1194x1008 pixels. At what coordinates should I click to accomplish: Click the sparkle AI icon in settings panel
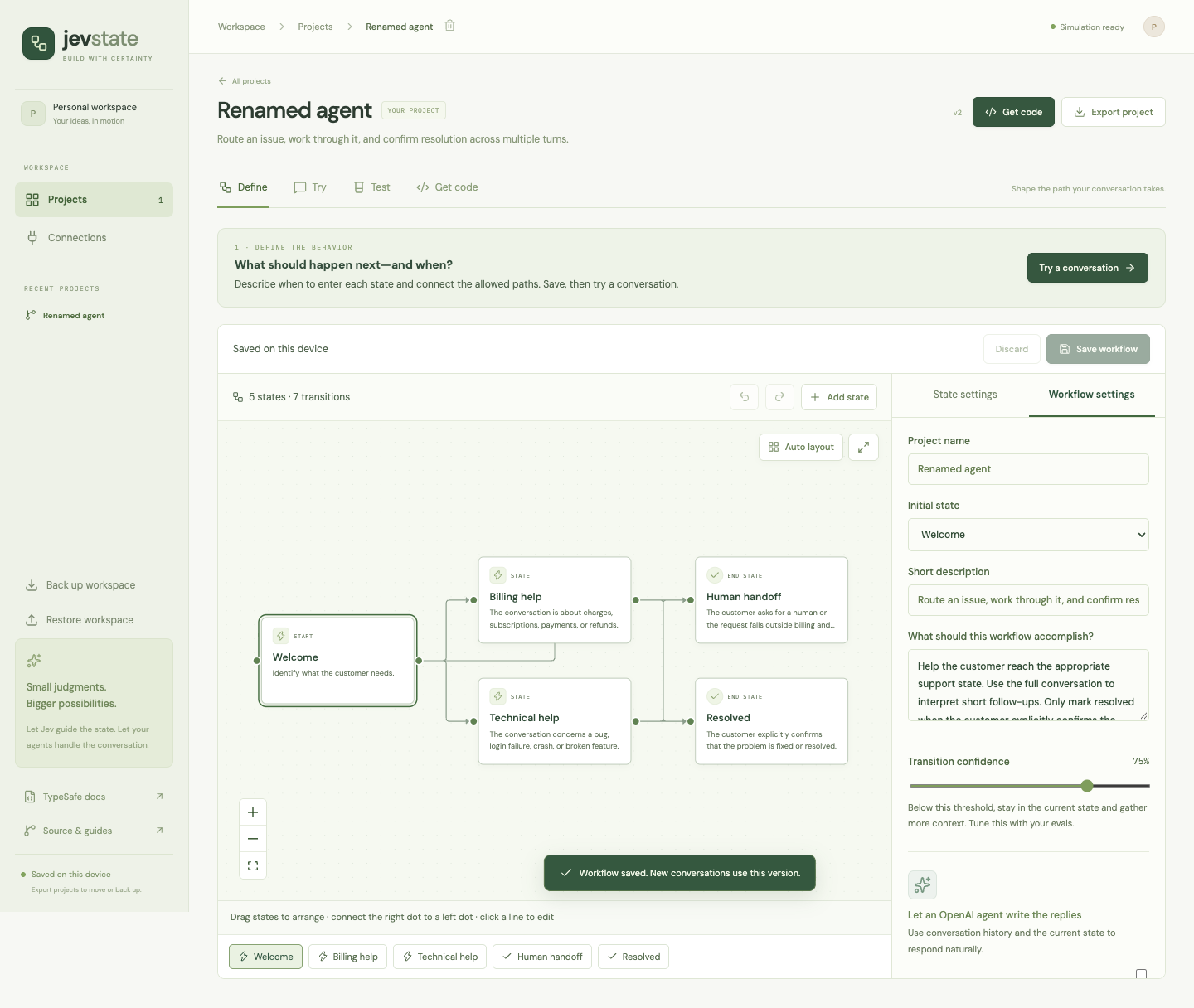[922, 885]
